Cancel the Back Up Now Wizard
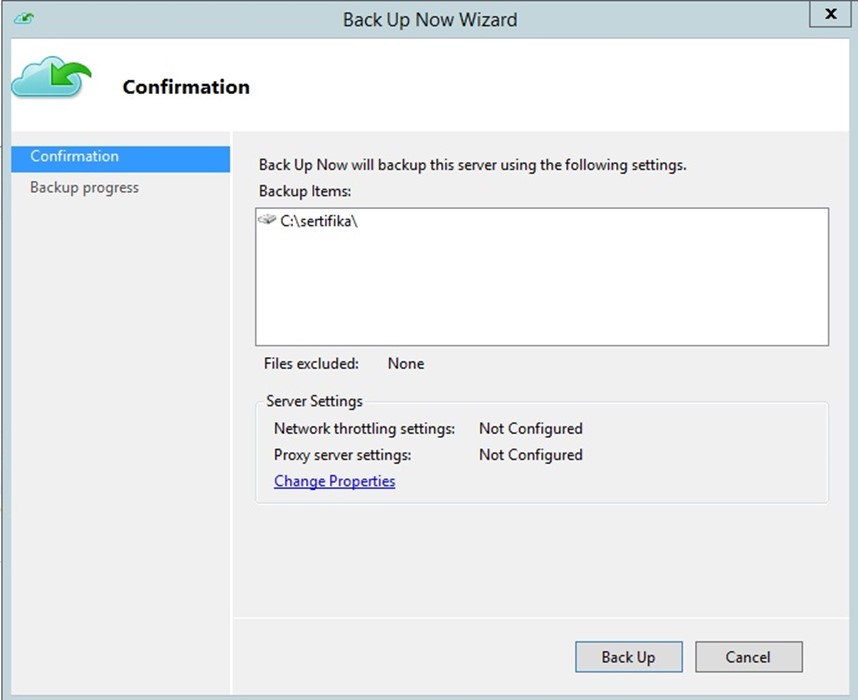This screenshot has height=700, width=858. tap(749, 657)
